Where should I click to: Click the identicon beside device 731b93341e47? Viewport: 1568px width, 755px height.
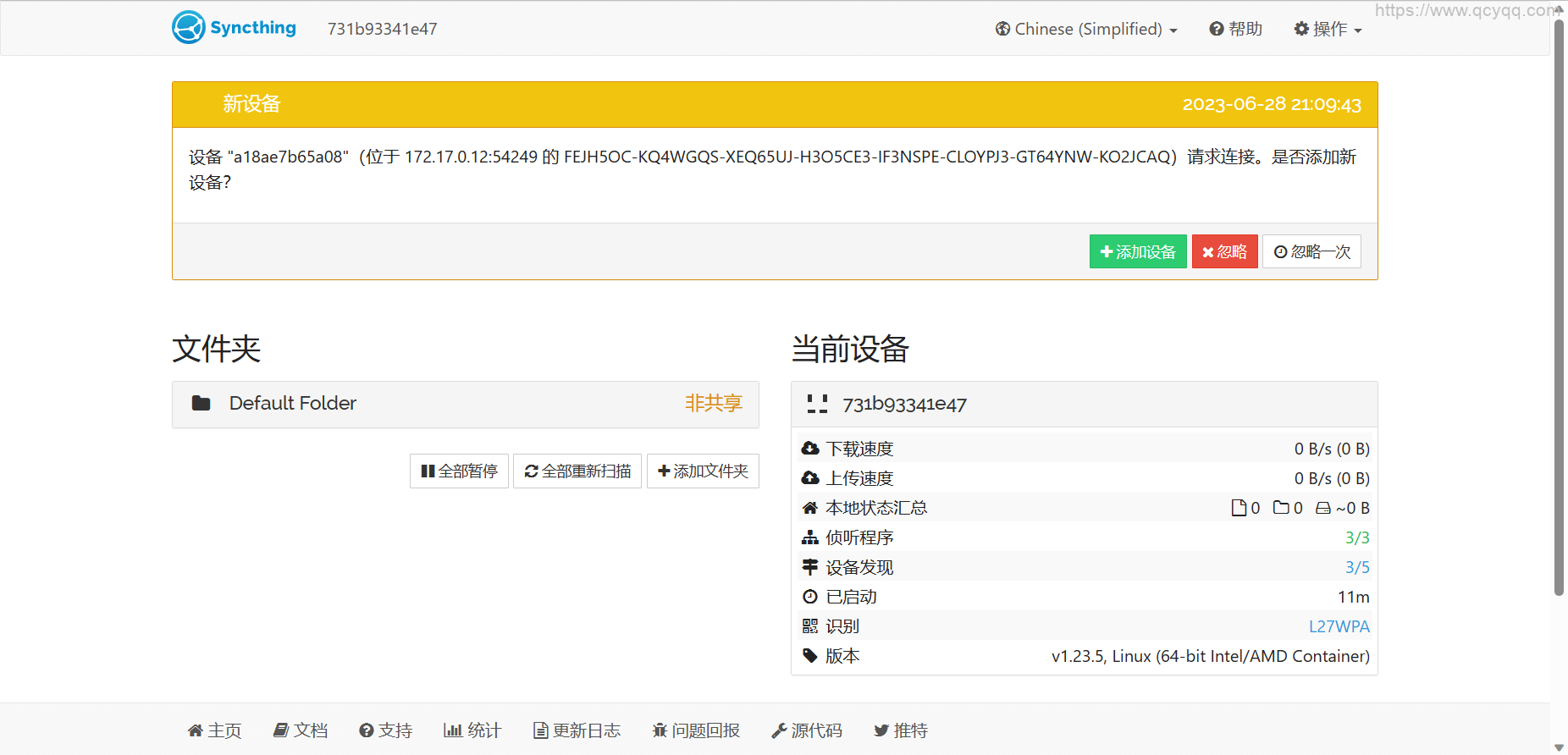point(817,405)
